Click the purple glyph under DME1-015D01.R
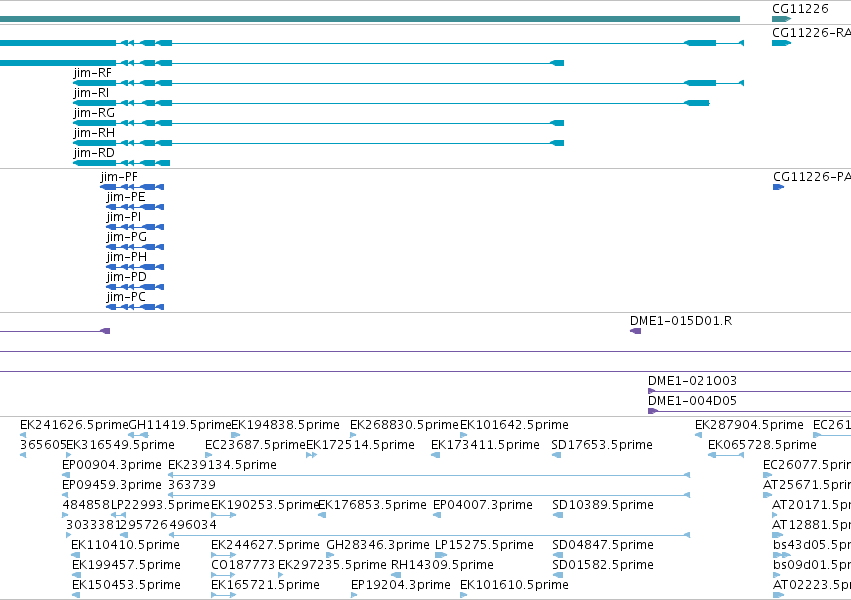The height and width of the screenshot is (600, 851). pos(636,331)
